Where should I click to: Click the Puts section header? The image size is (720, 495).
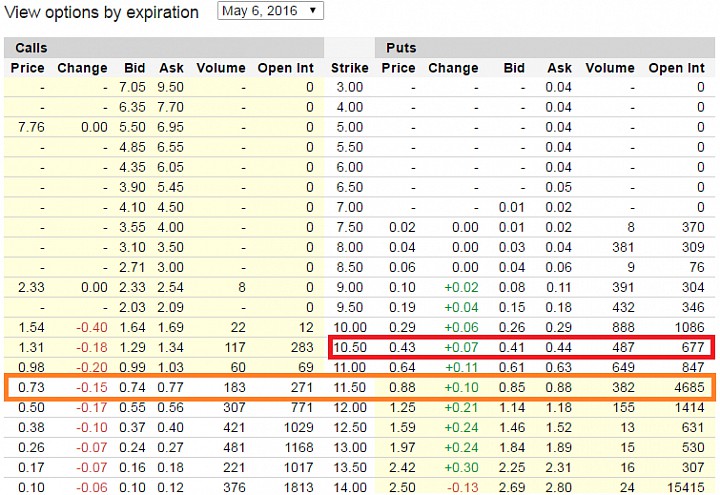401,48
